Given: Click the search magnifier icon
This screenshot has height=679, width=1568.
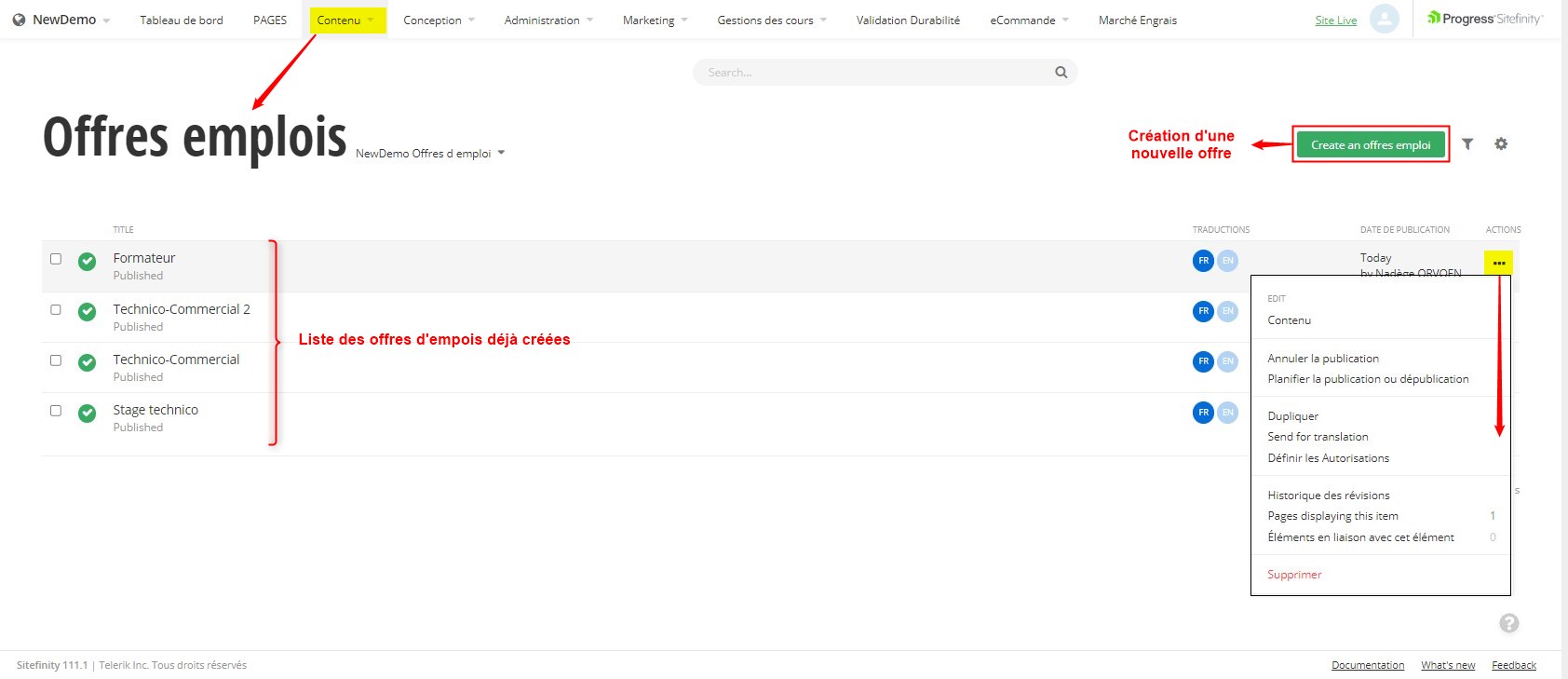Looking at the screenshot, I should pyautogui.click(x=1061, y=73).
